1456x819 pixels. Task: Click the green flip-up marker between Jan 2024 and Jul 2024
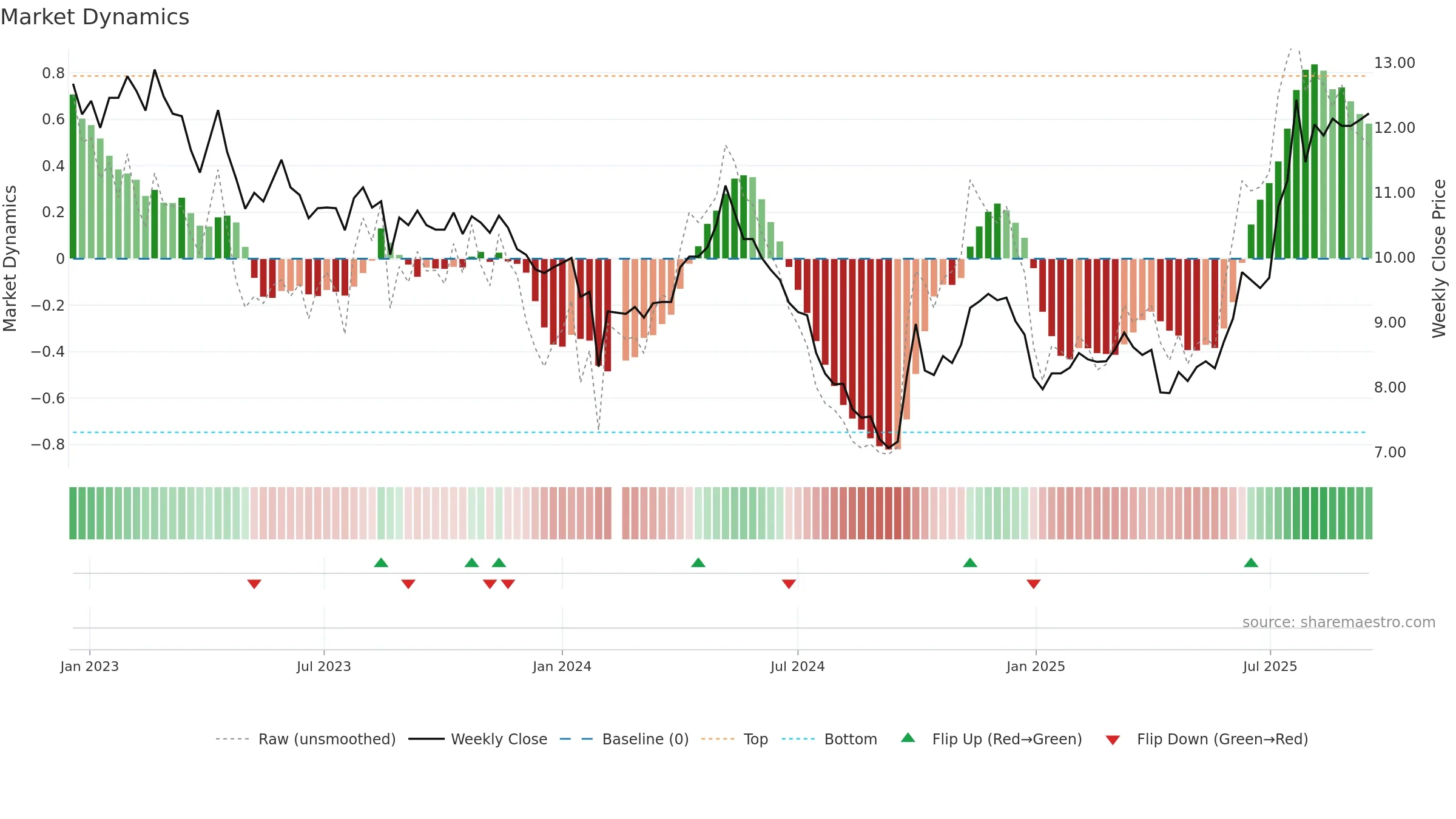pyautogui.click(x=698, y=562)
